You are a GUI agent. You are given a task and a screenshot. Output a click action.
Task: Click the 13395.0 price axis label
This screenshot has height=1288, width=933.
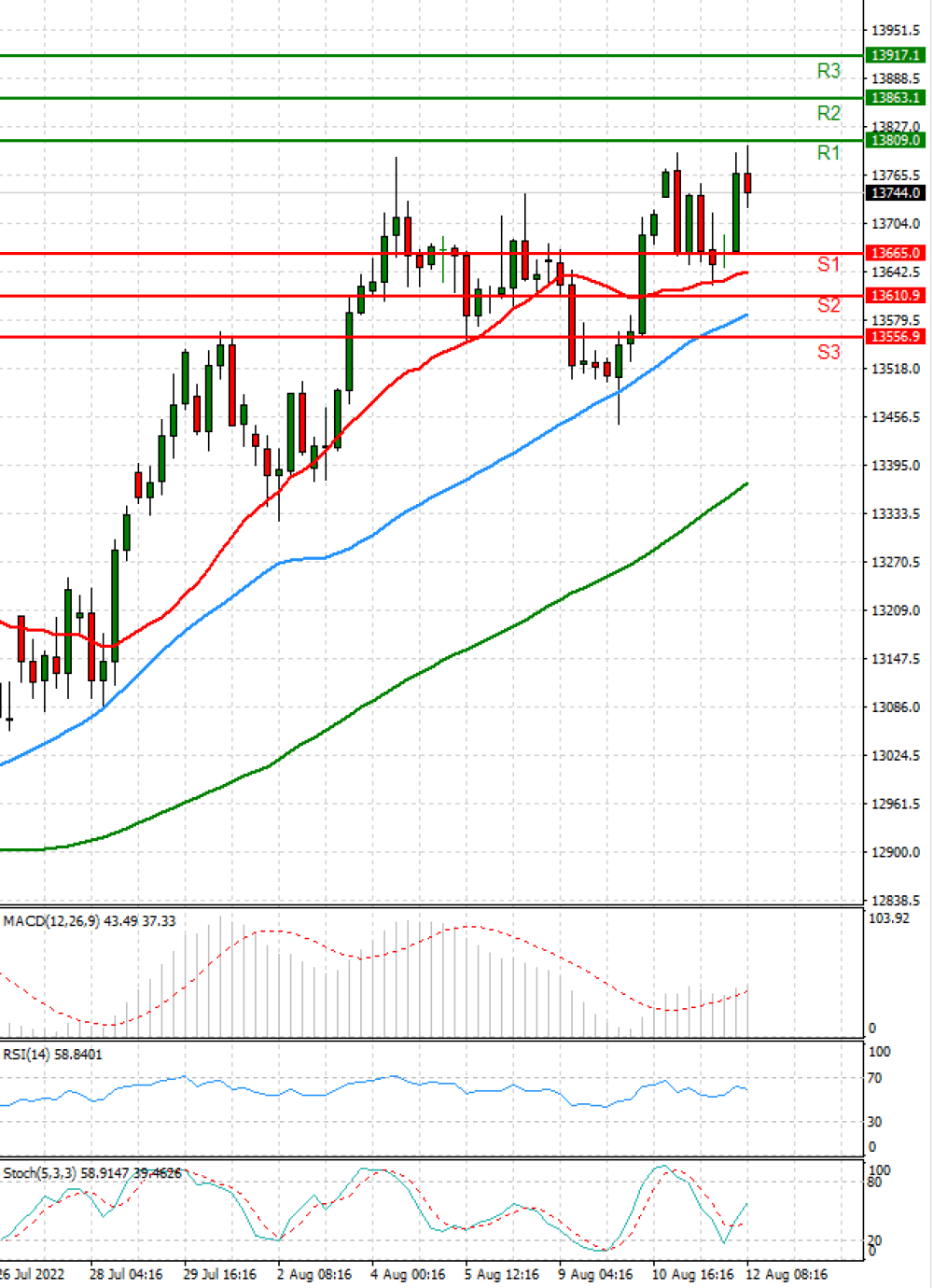click(896, 465)
